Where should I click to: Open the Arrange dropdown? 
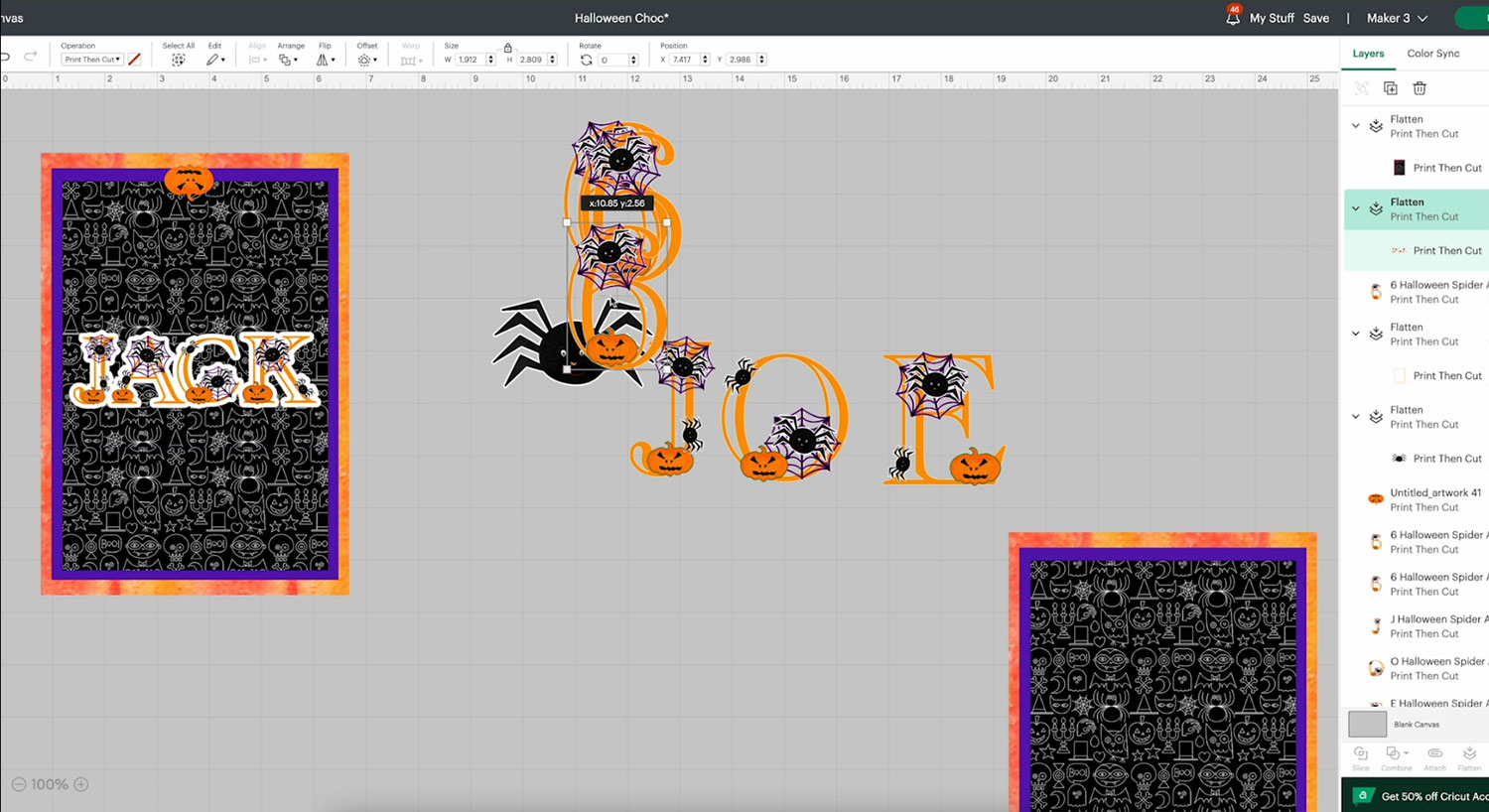pos(288,60)
